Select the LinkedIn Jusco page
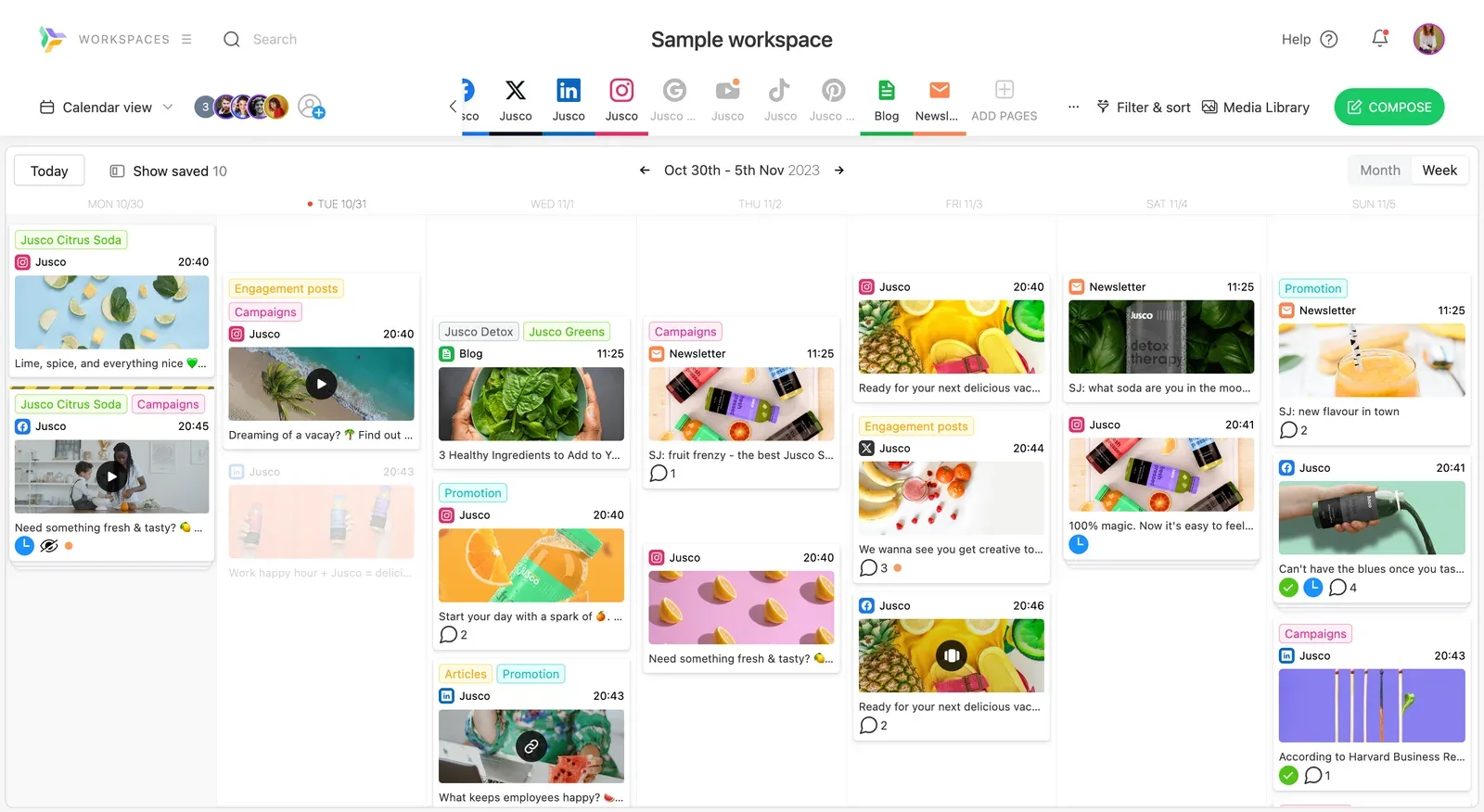Screen dimensions: 1484x812 (x=569, y=101)
